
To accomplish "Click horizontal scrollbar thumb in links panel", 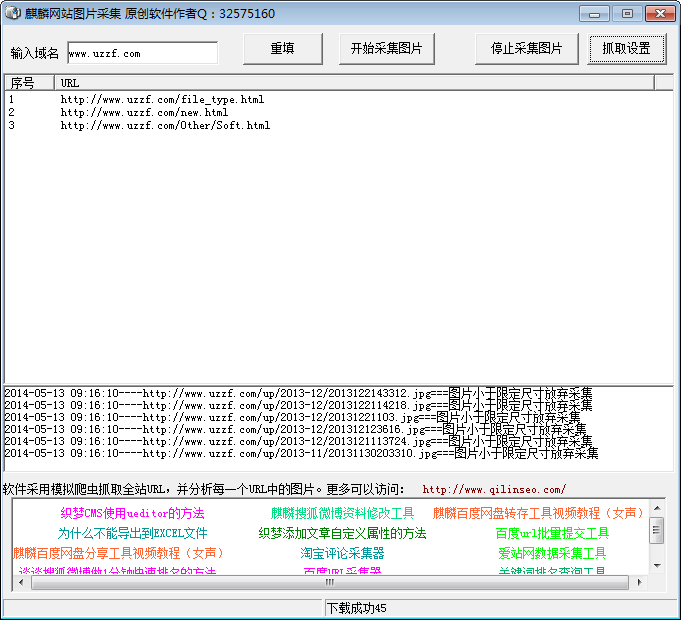I will 330,582.
